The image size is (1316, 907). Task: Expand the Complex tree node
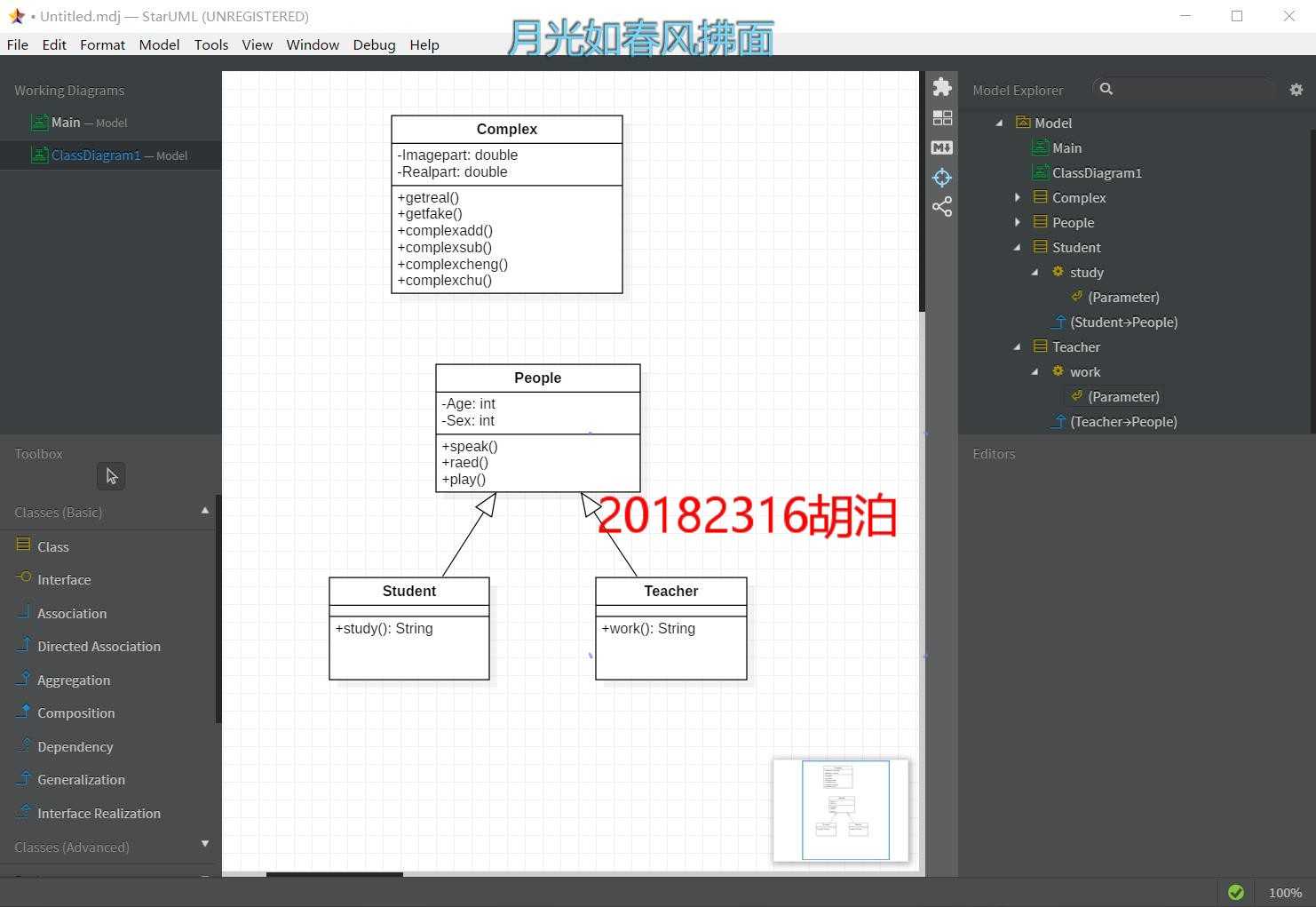click(1018, 197)
